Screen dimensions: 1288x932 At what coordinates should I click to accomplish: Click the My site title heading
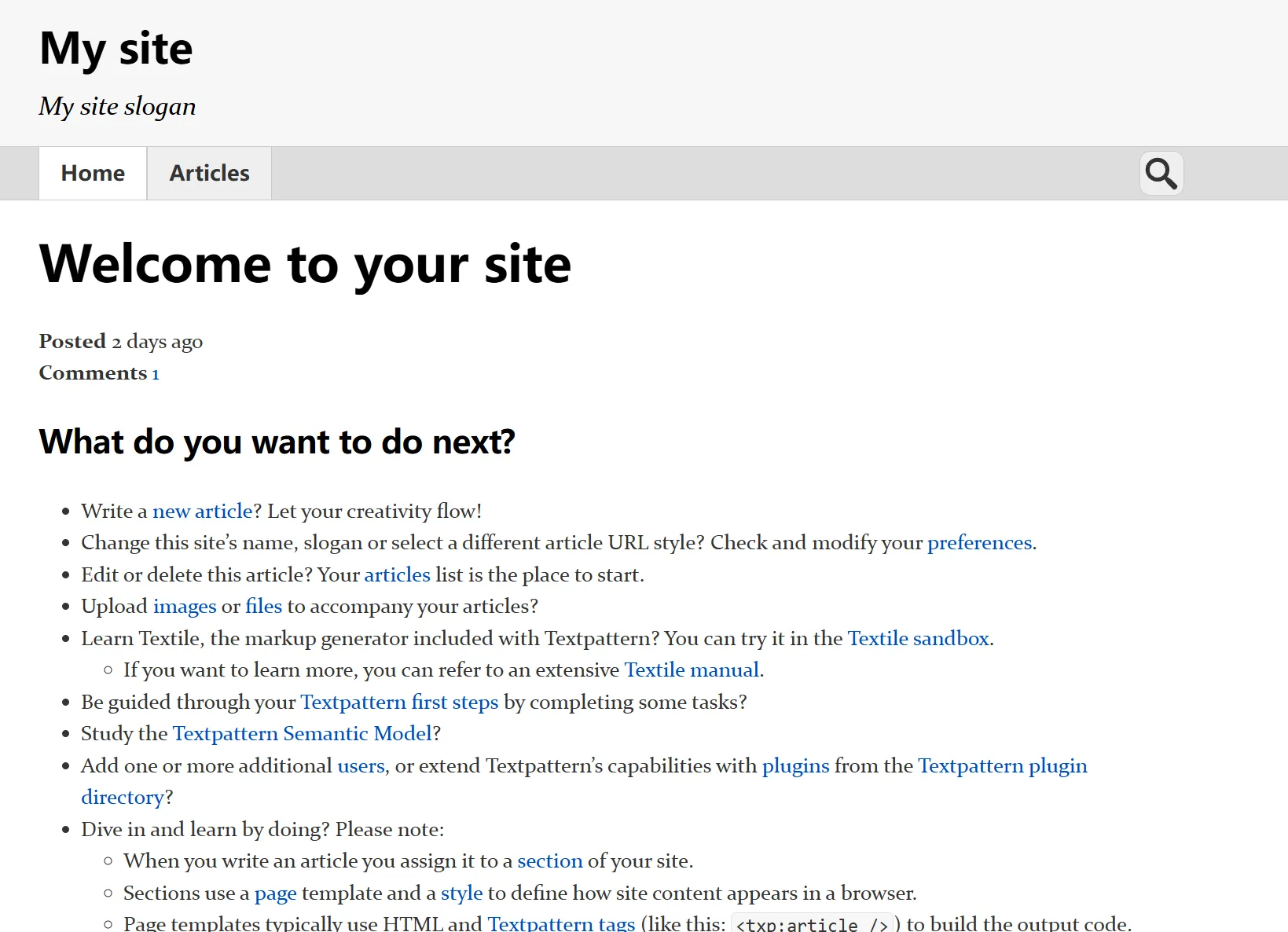click(116, 49)
